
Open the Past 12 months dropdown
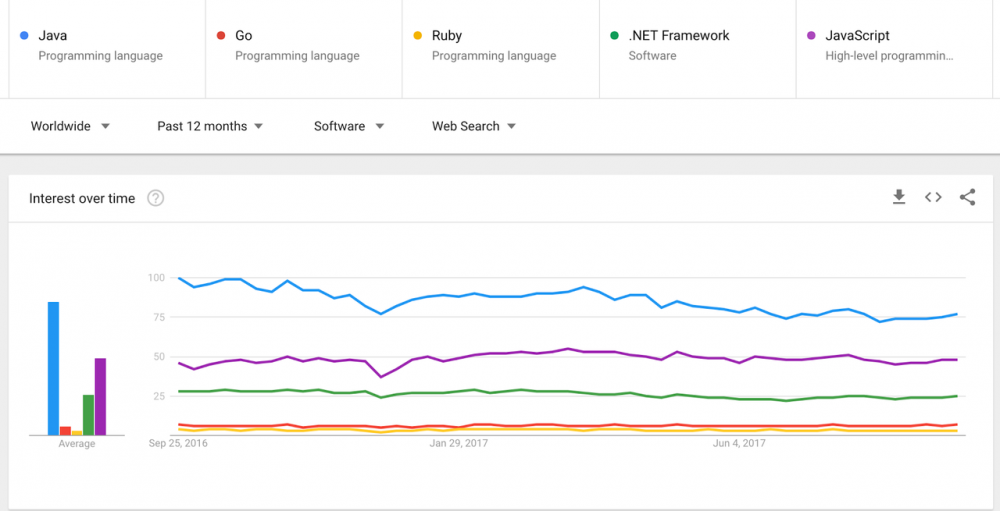[x=210, y=126]
